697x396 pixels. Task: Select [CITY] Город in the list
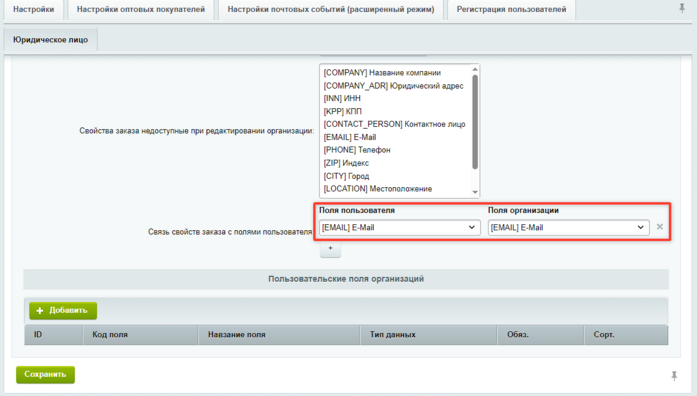click(x=395, y=176)
